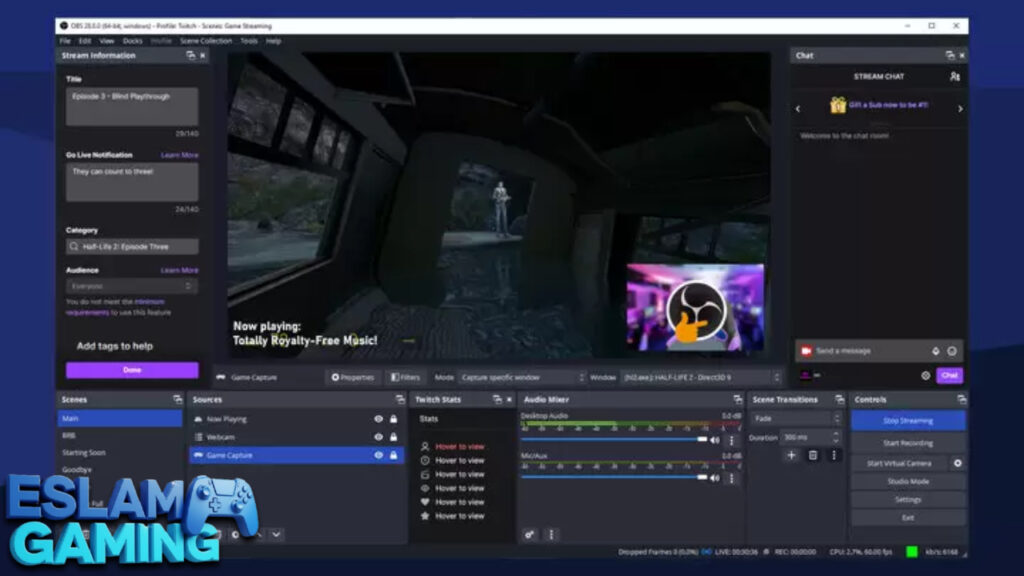Click the Gift a Sub icon
The width and height of the screenshot is (1024, 576).
tap(838, 104)
